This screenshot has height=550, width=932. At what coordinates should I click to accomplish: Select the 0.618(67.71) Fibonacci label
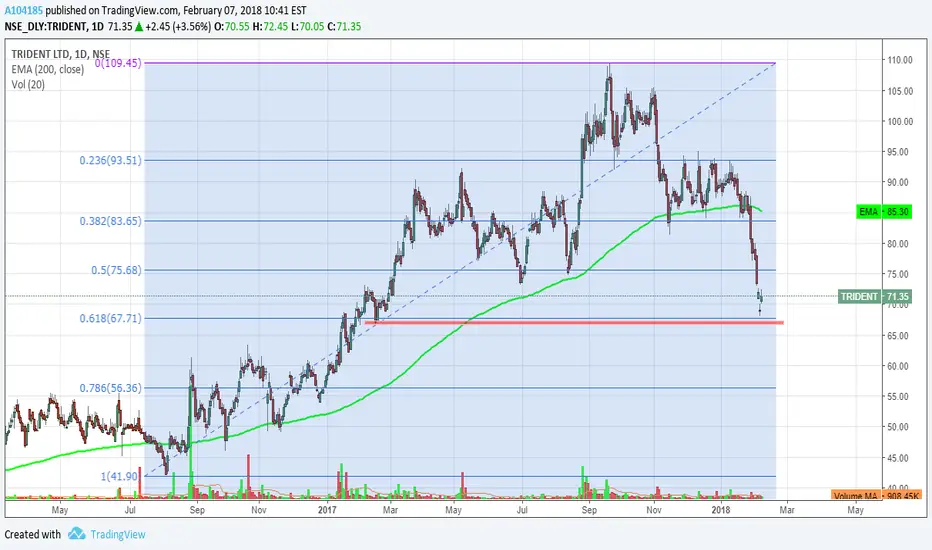click(111, 318)
